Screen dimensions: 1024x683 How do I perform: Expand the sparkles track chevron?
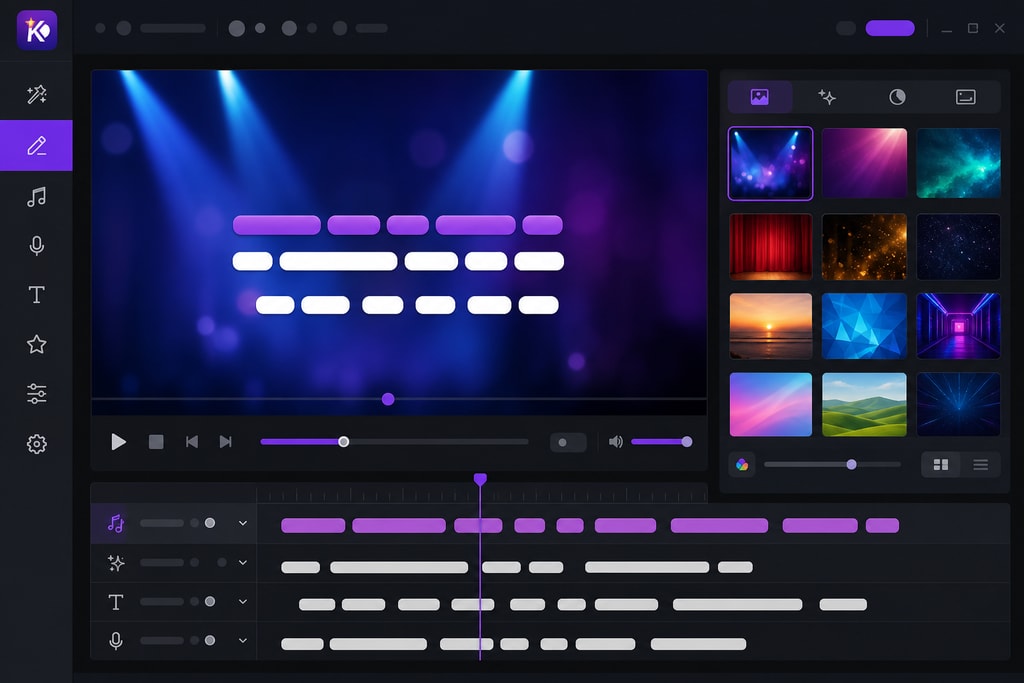pos(243,562)
